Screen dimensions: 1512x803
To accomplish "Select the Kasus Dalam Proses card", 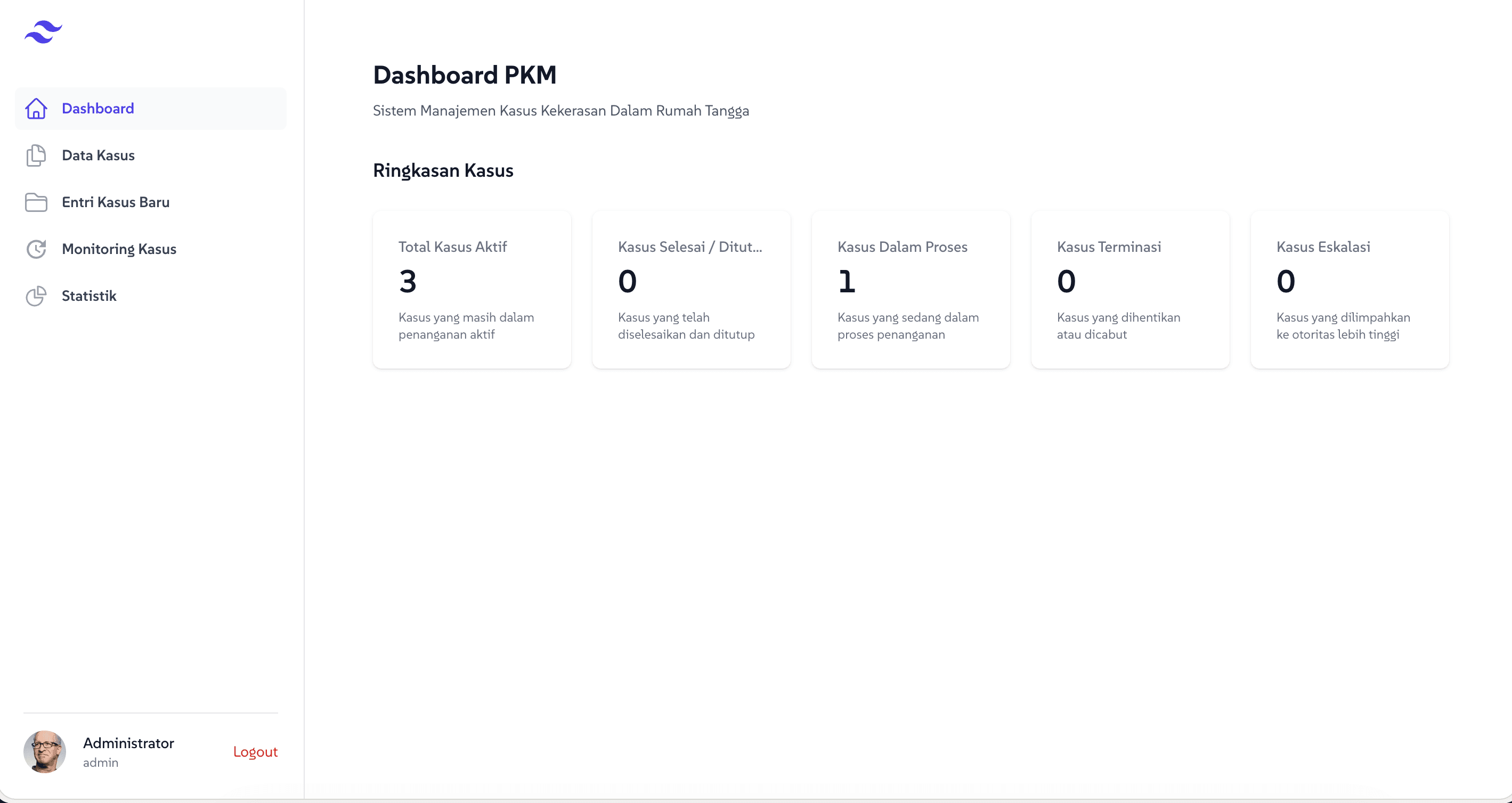I will tap(911, 290).
